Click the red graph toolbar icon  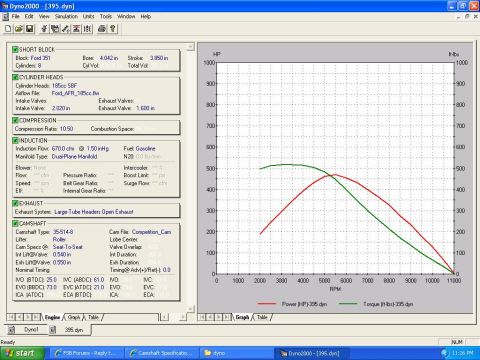pyautogui.click(x=76, y=29)
